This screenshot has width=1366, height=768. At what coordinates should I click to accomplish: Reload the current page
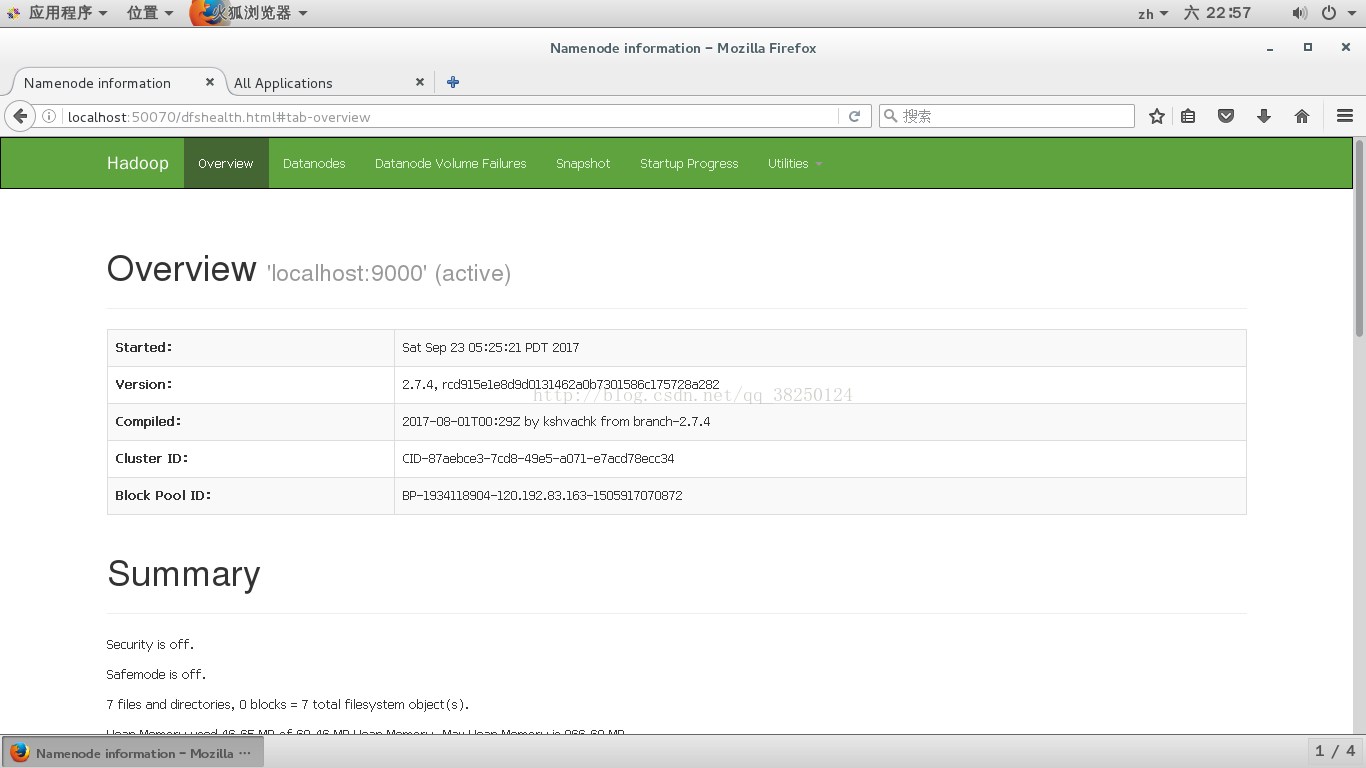click(x=855, y=117)
